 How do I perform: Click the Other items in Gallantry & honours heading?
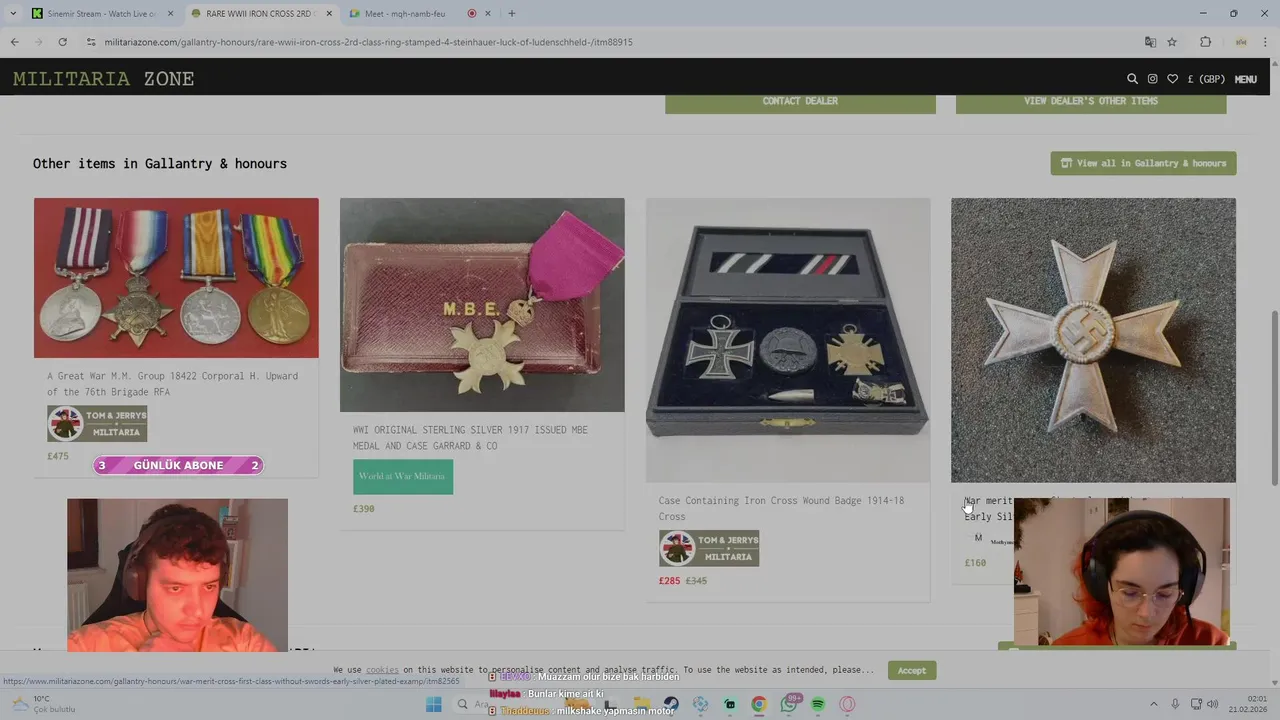coord(160,163)
